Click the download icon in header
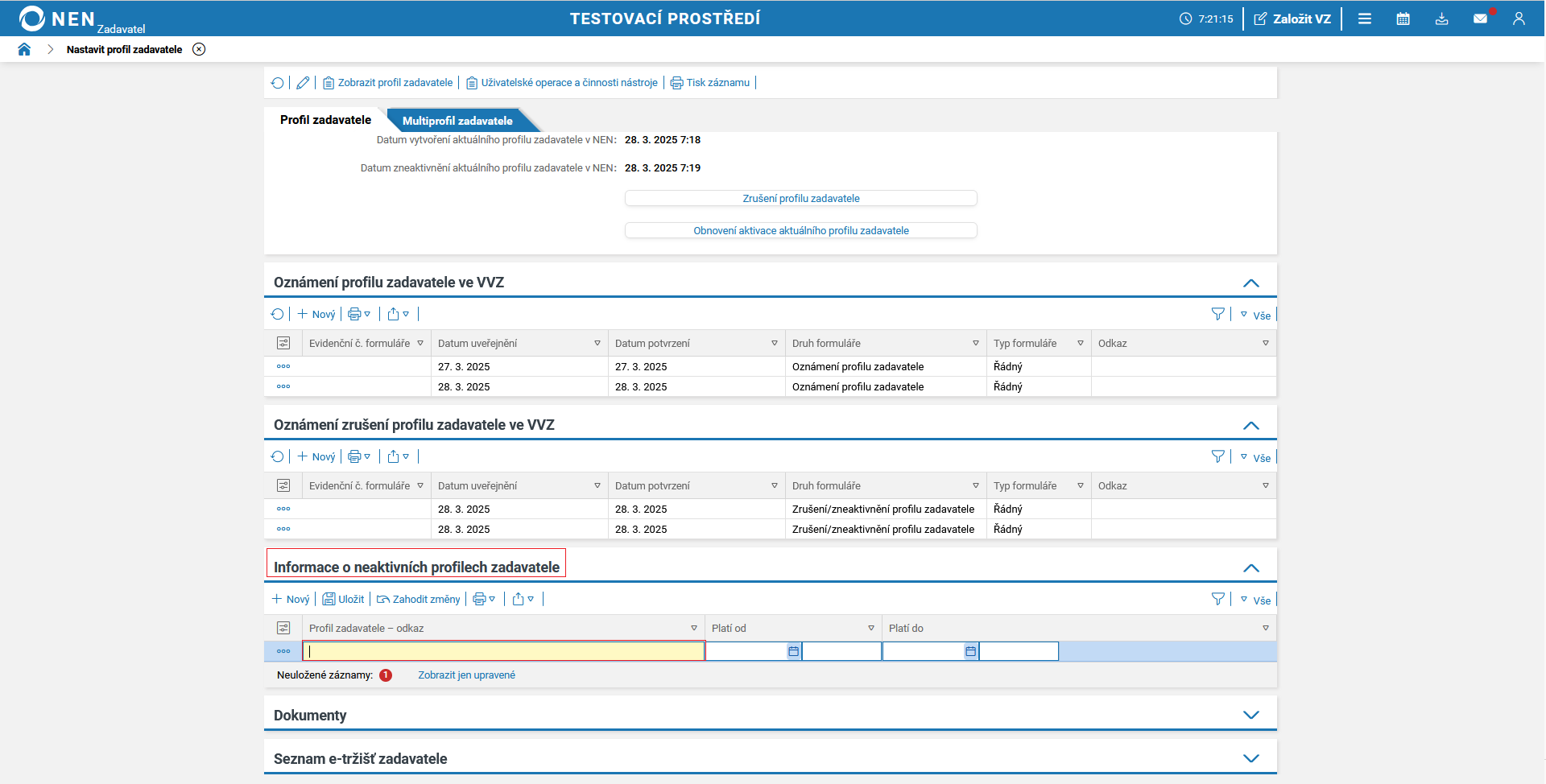1546x784 pixels. click(x=1441, y=19)
